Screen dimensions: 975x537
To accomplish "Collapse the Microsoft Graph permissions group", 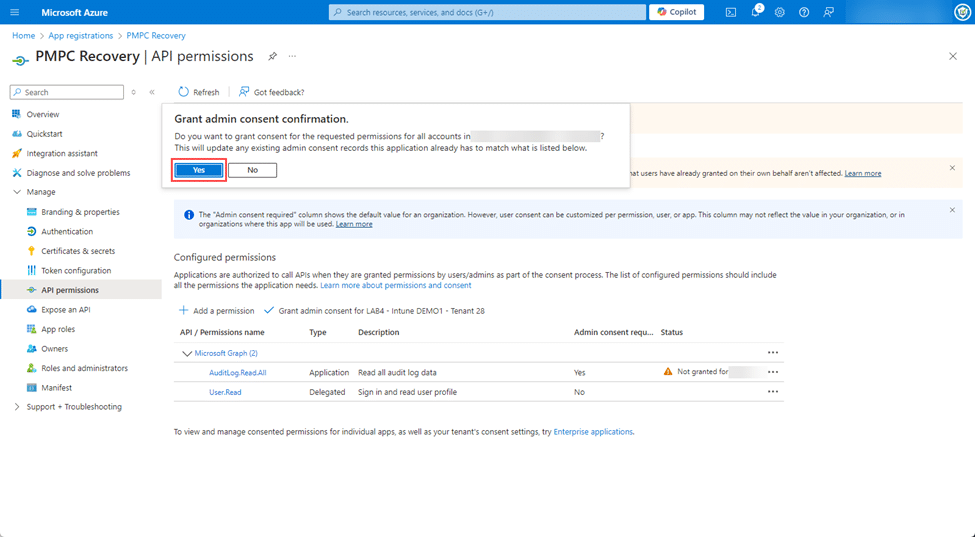I will coord(187,353).
